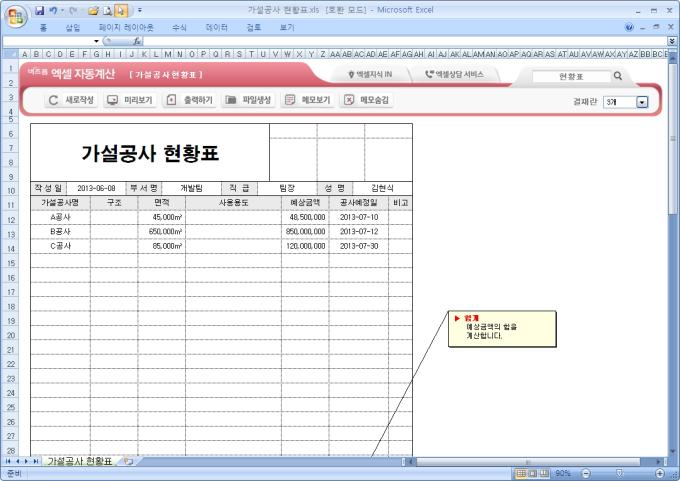The width and height of the screenshot is (680, 481).
Task: Switch to the 검토 tab
Action: tap(254, 27)
